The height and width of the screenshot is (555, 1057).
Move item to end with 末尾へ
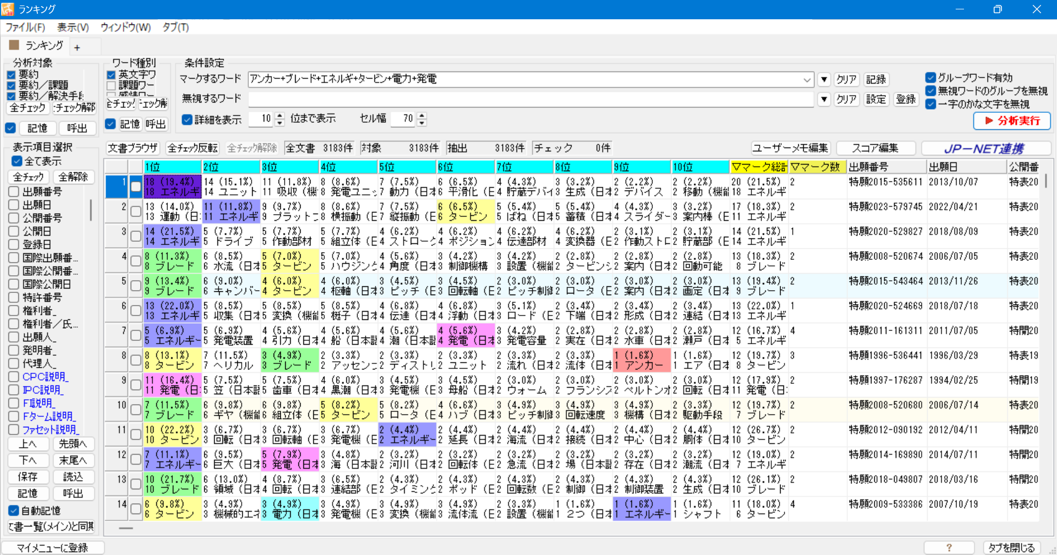(73, 460)
